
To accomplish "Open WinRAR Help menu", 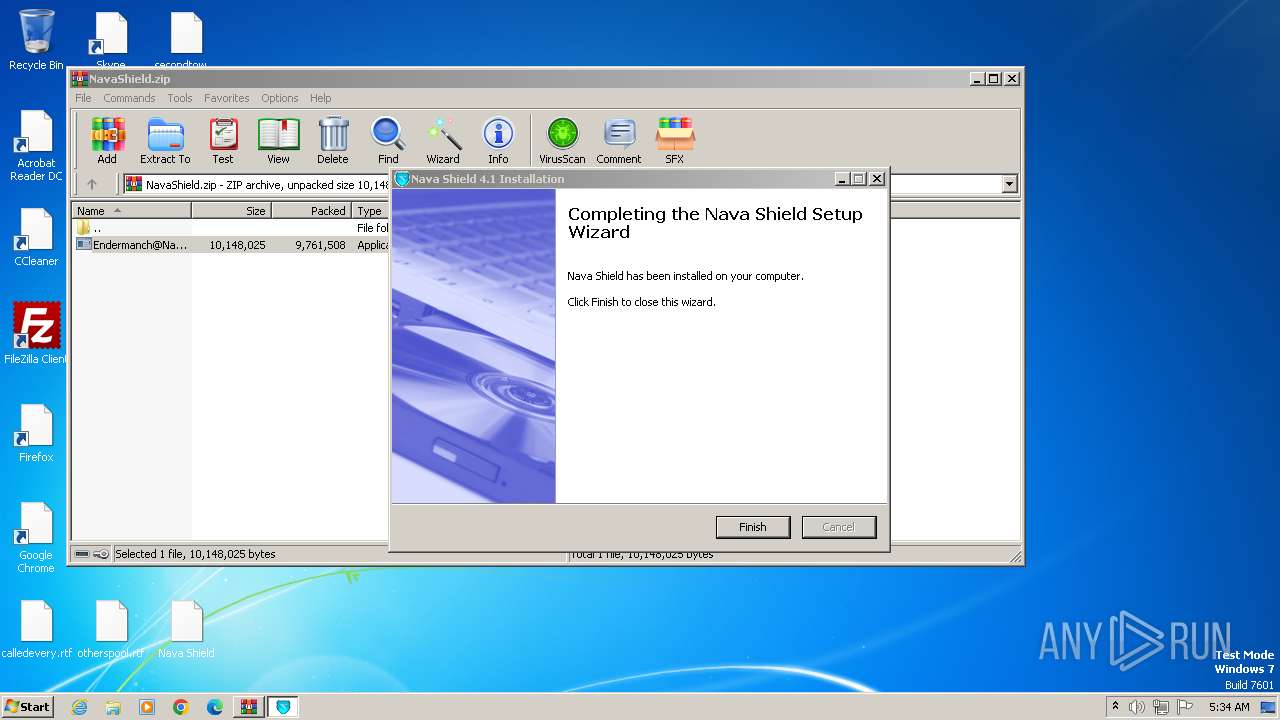I will coord(320,98).
